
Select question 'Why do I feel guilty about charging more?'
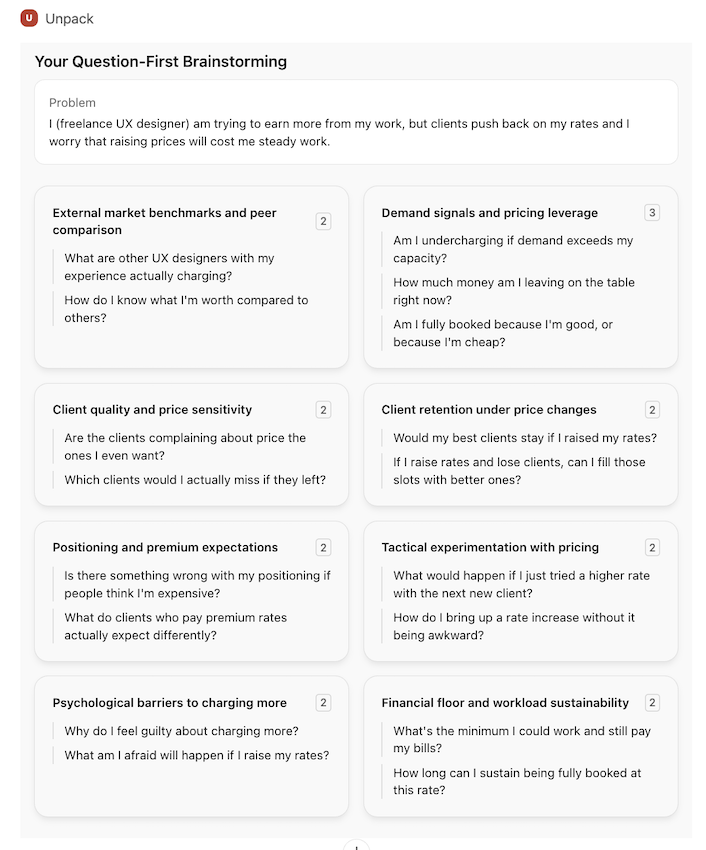click(181, 731)
